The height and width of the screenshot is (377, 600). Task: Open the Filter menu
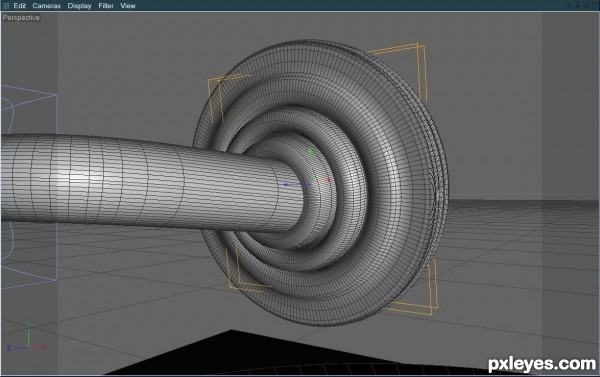[106, 6]
